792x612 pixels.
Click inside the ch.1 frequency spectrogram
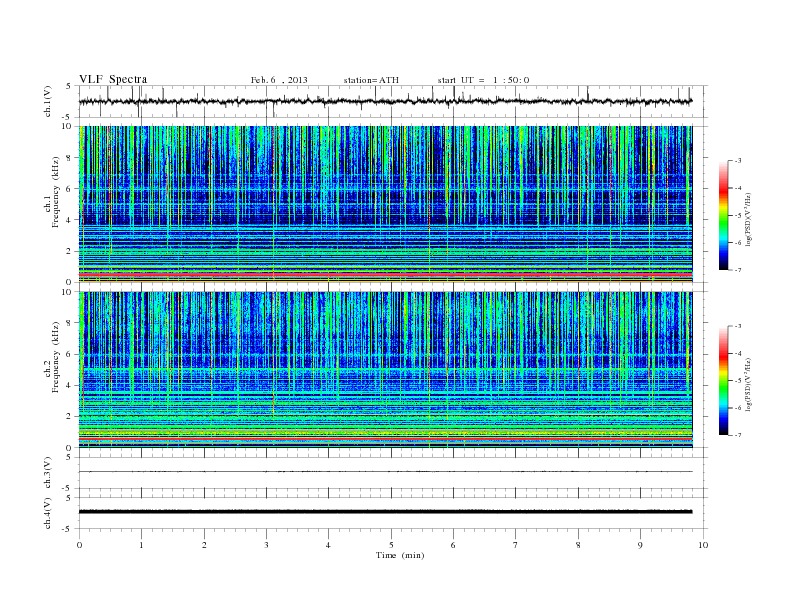tap(385, 204)
